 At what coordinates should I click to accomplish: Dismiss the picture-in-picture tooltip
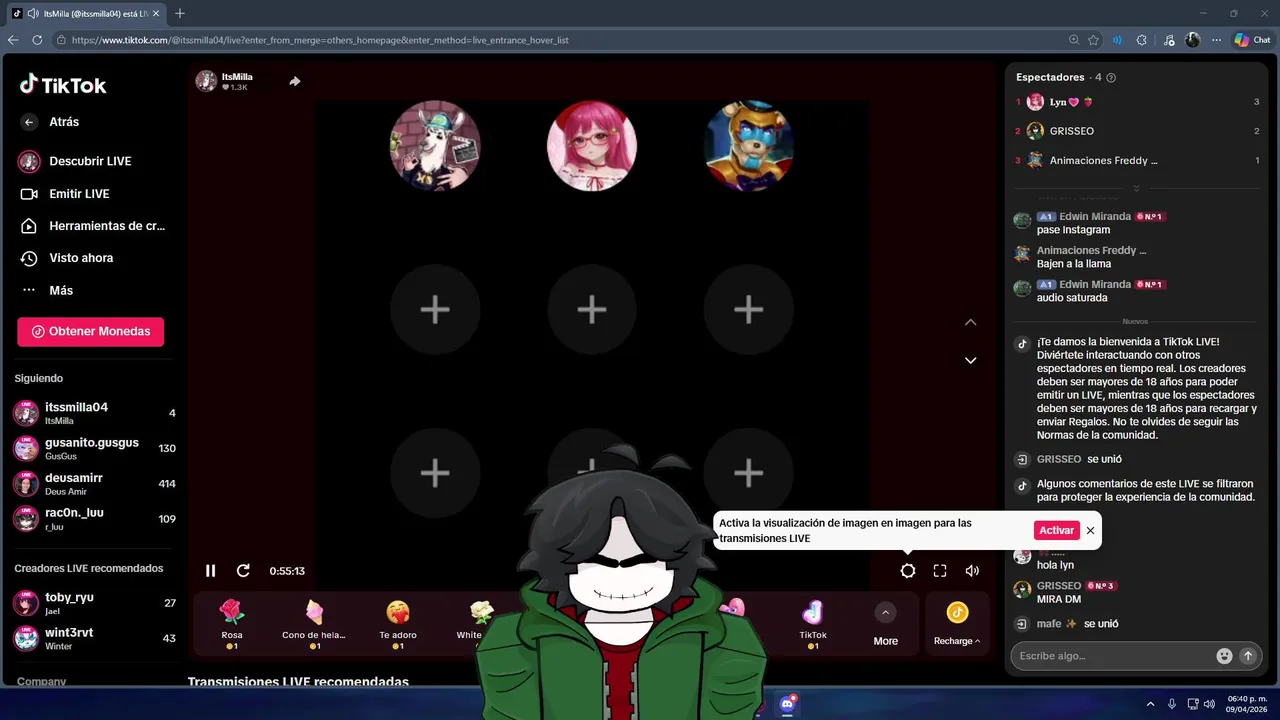pyautogui.click(x=1091, y=530)
